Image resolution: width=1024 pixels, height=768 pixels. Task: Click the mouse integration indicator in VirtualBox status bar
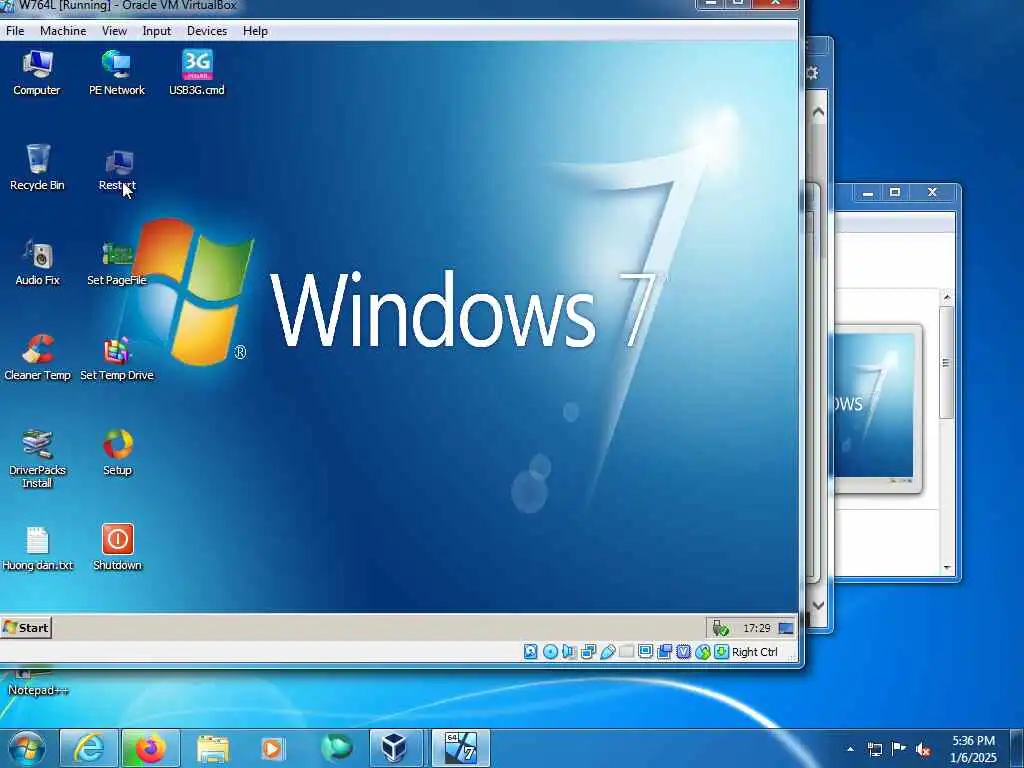tap(703, 652)
